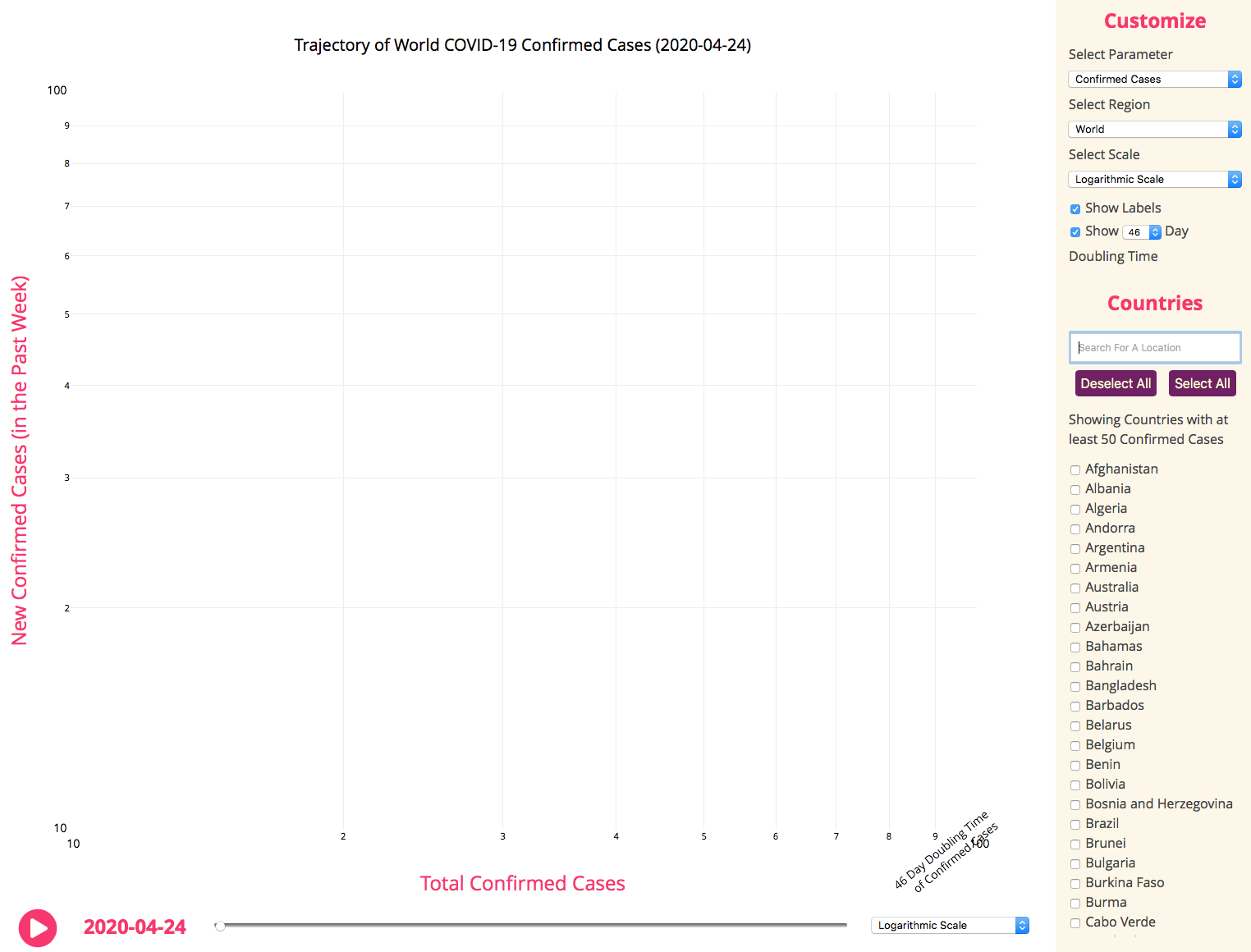Image resolution: width=1251 pixels, height=952 pixels.
Task: Start the trajectory animation with play button
Action: coord(38,928)
